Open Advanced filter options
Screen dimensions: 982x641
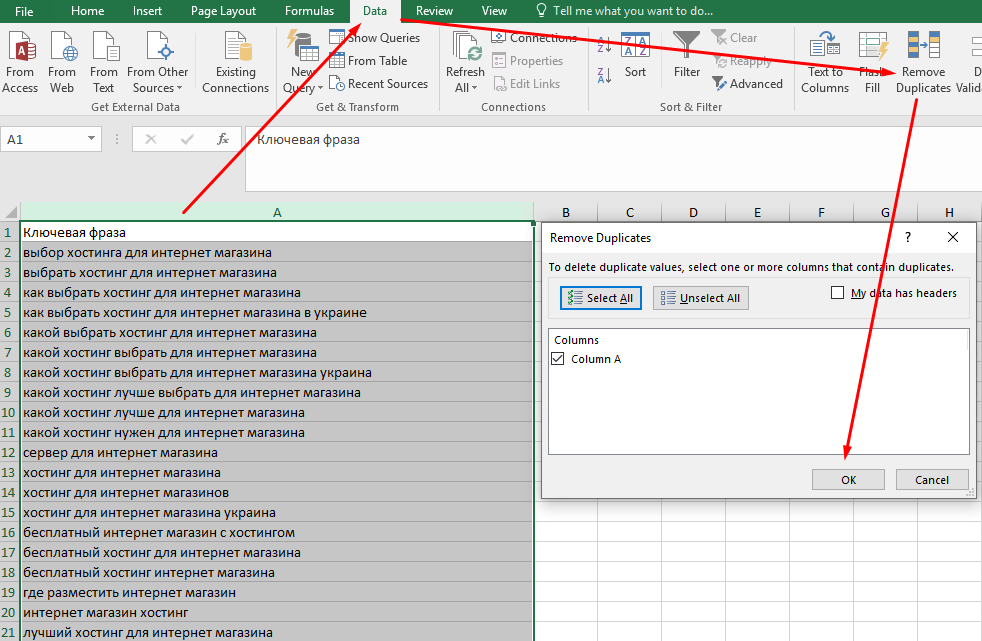[747, 84]
